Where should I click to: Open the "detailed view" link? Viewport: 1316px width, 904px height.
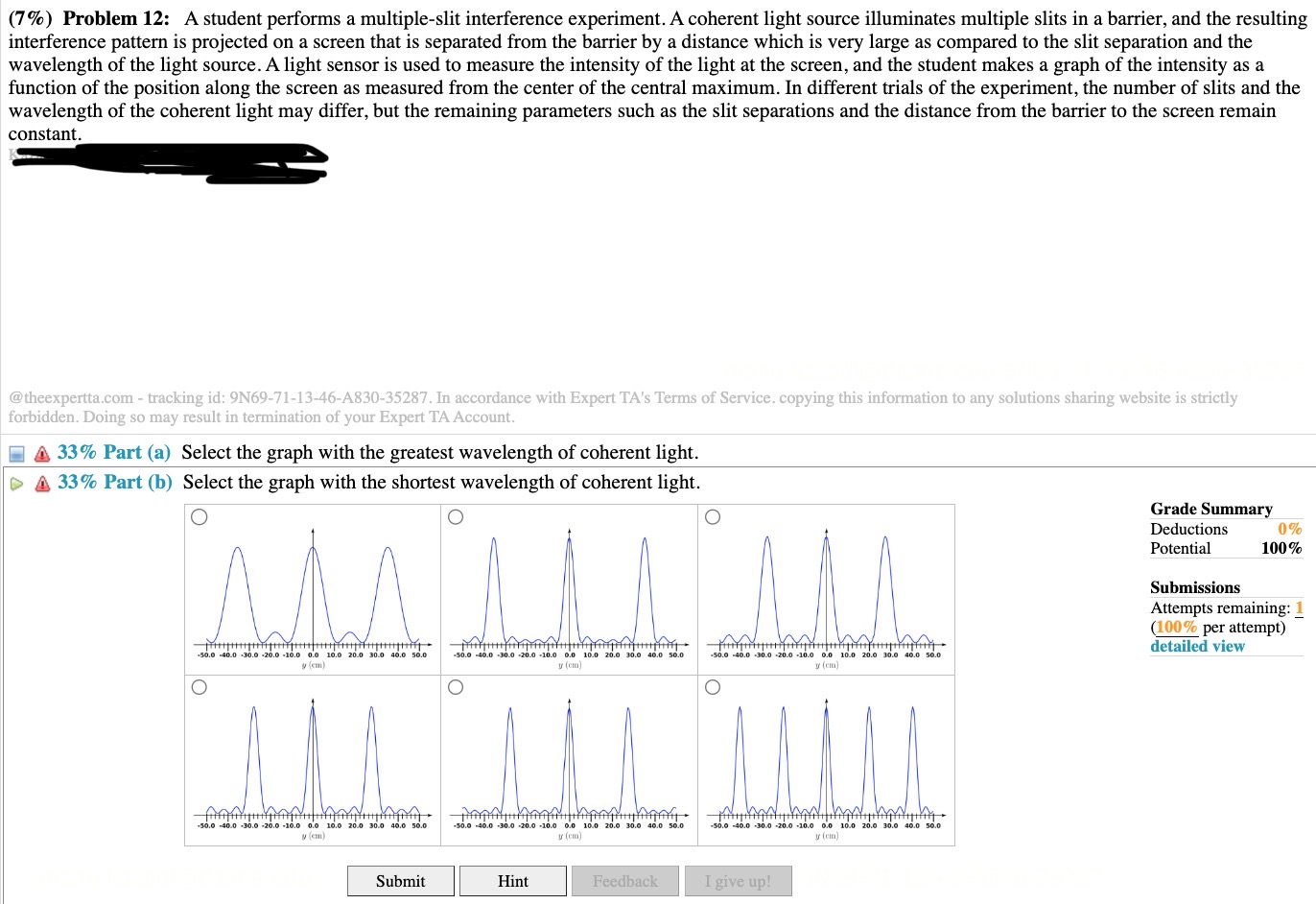click(x=1196, y=646)
